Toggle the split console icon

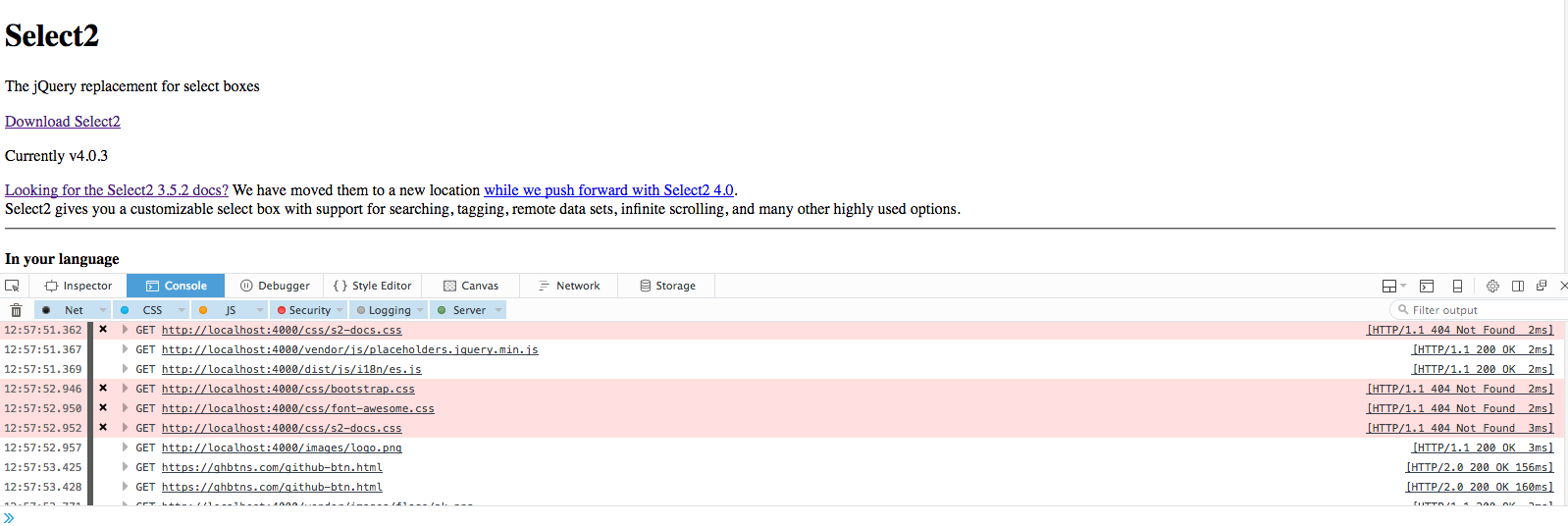pyautogui.click(x=1427, y=286)
